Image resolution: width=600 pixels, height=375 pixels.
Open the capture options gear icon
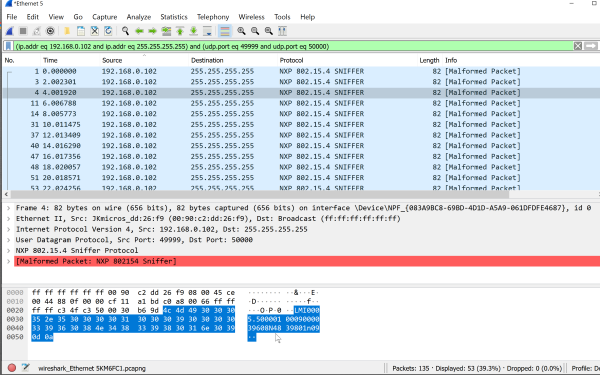pos(50,31)
